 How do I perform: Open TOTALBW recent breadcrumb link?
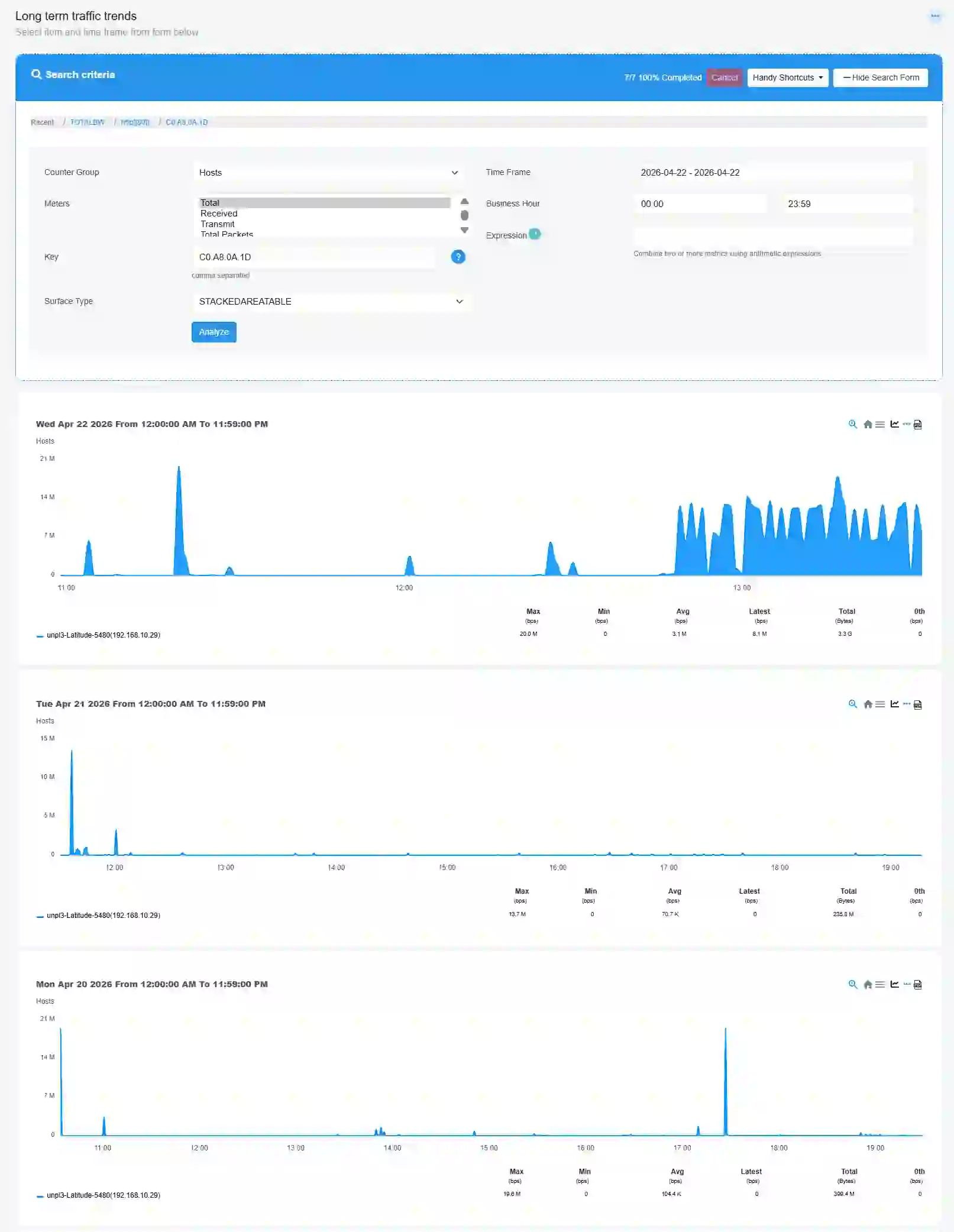(87, 122)
